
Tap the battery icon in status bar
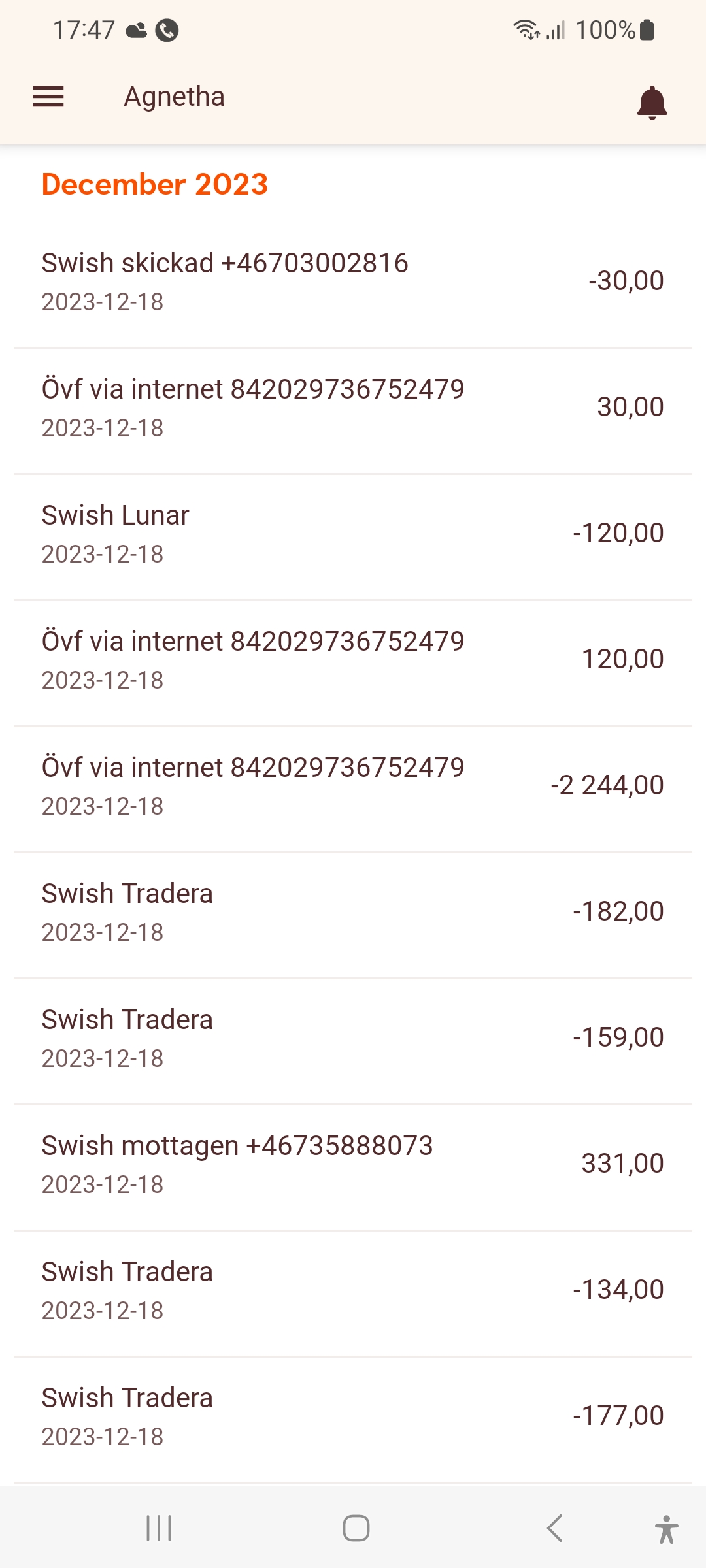click(x=647, y=30)
